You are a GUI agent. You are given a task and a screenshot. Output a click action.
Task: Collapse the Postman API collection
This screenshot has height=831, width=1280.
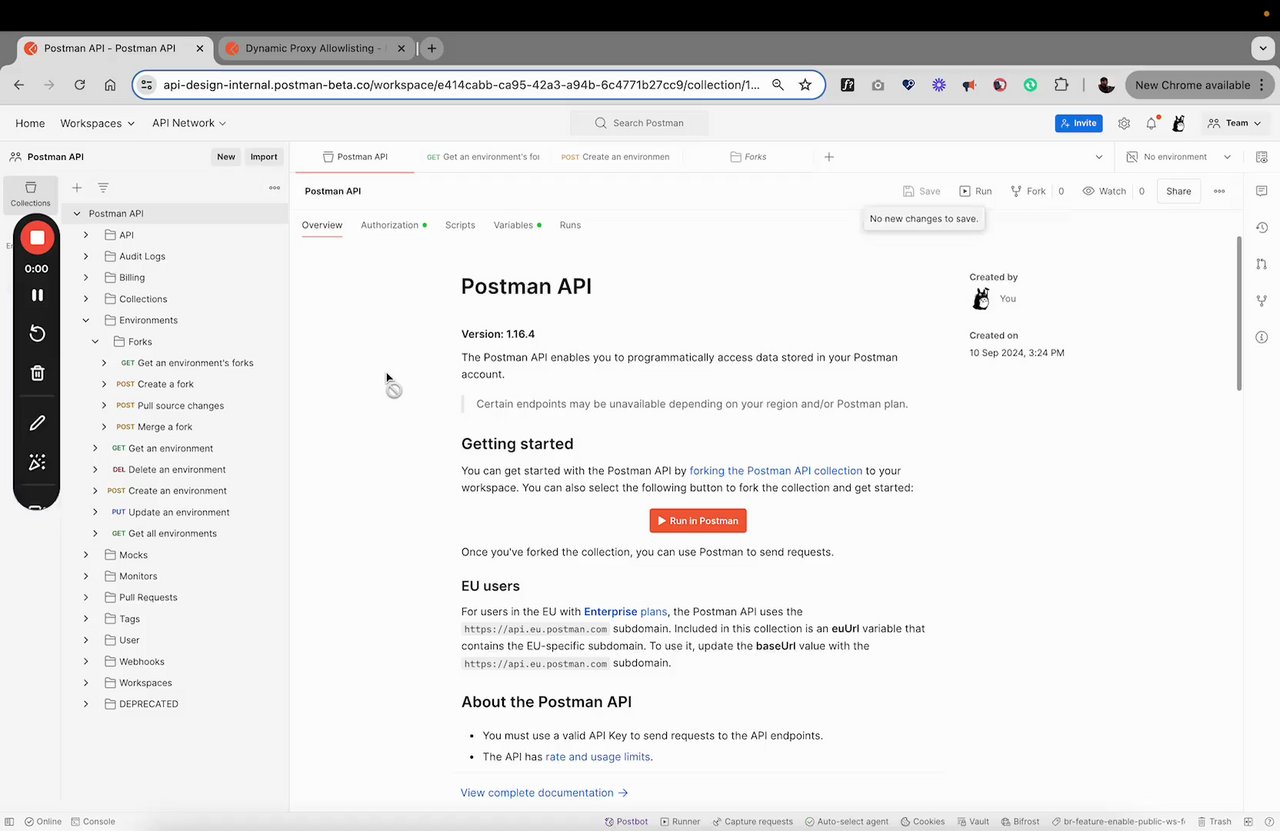click(x=76, y=213)
